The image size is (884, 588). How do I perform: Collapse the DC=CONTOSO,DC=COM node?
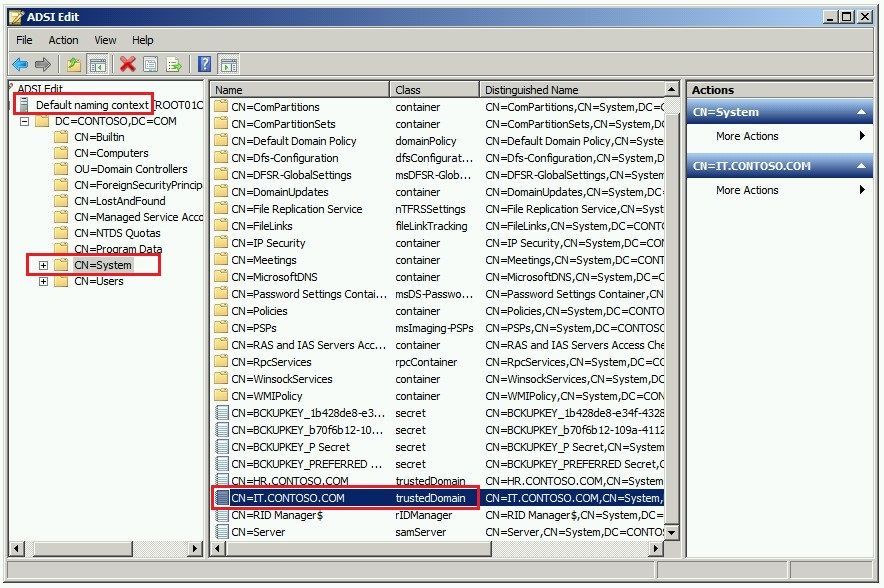point(24,121)
